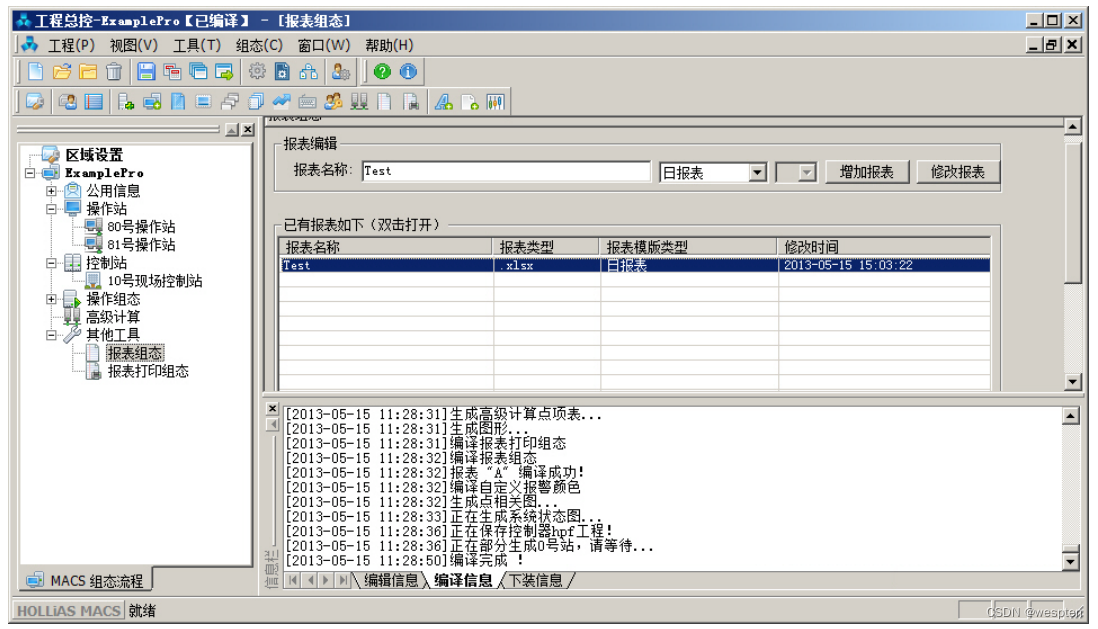Open the 视图(V) menu
Viewport: 1098px width, 629px height.
(133, 46)
